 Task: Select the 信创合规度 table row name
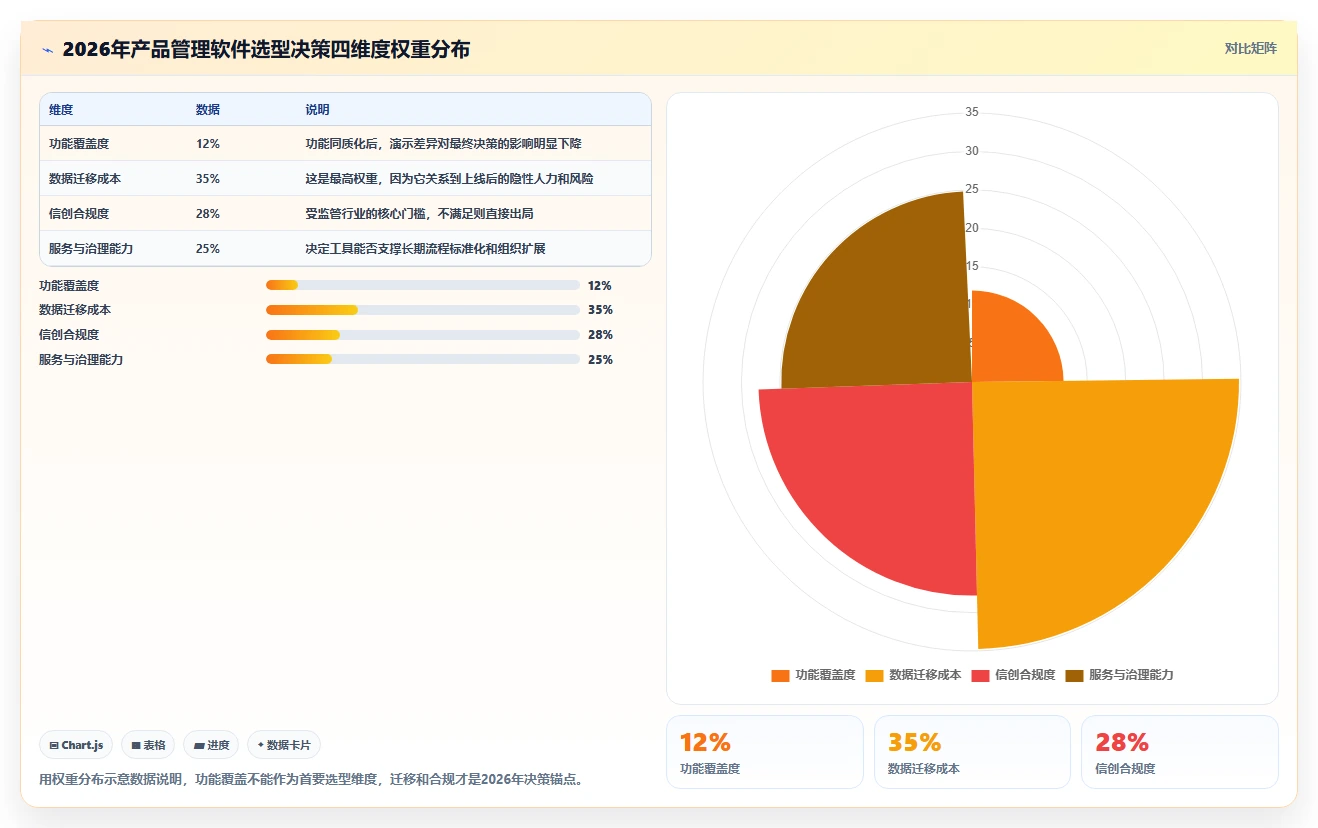(79, 214)
